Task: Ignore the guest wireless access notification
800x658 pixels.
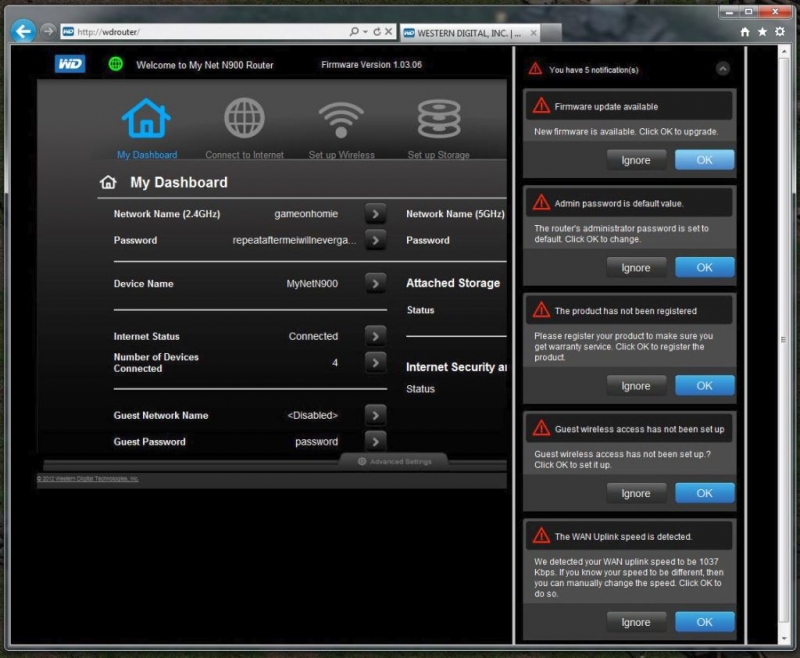Action: 636,493
